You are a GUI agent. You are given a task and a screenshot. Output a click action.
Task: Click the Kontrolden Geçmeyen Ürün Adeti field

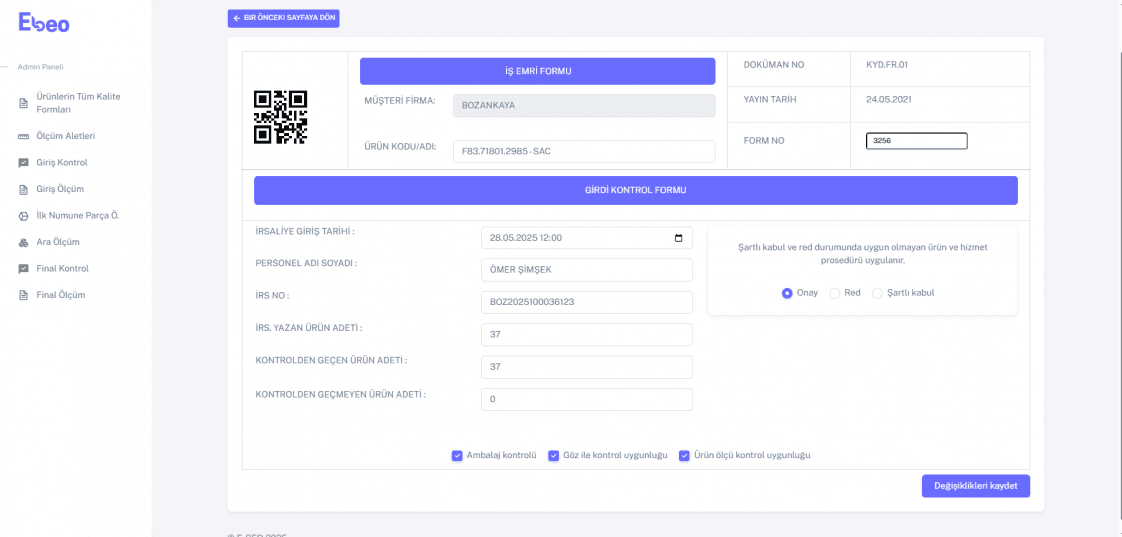tap(587, 400)
